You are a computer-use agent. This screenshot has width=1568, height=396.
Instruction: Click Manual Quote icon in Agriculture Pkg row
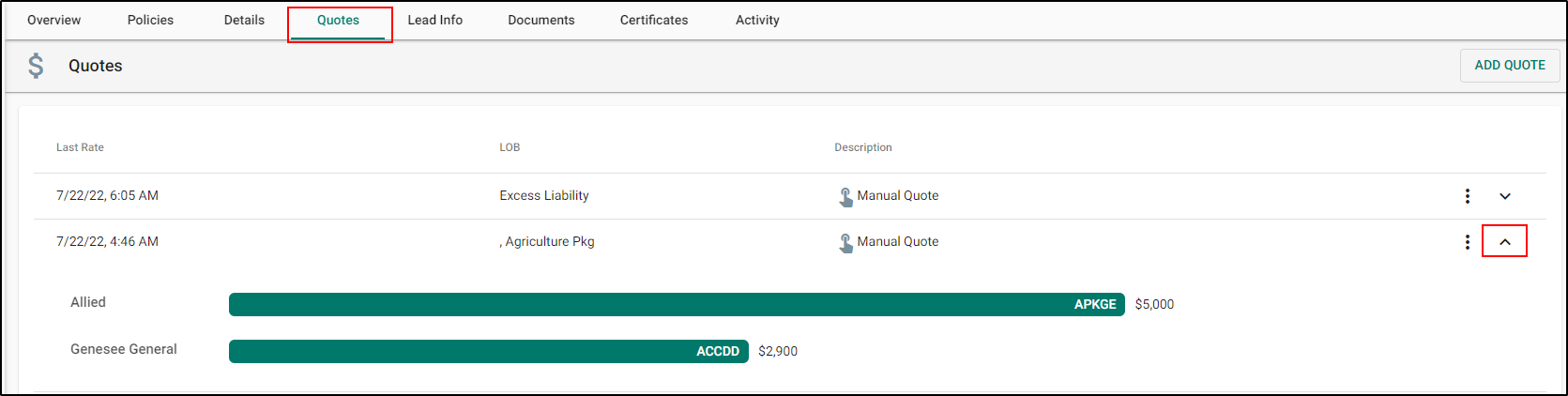pyautogui.click(x=845, y=242)
